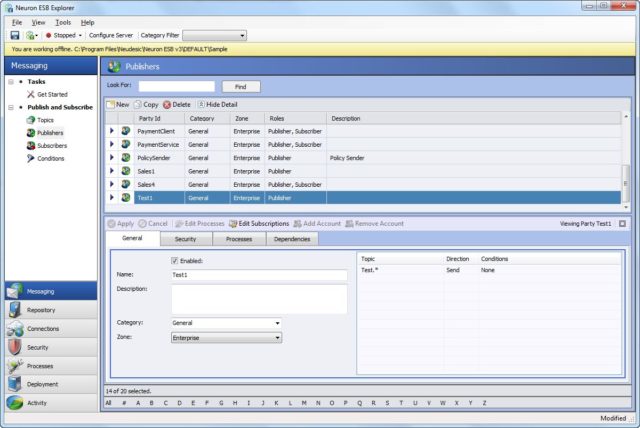This screenshot has width=640, height=428.
Task: Click the Find button
Action: [x=241, y=87]
